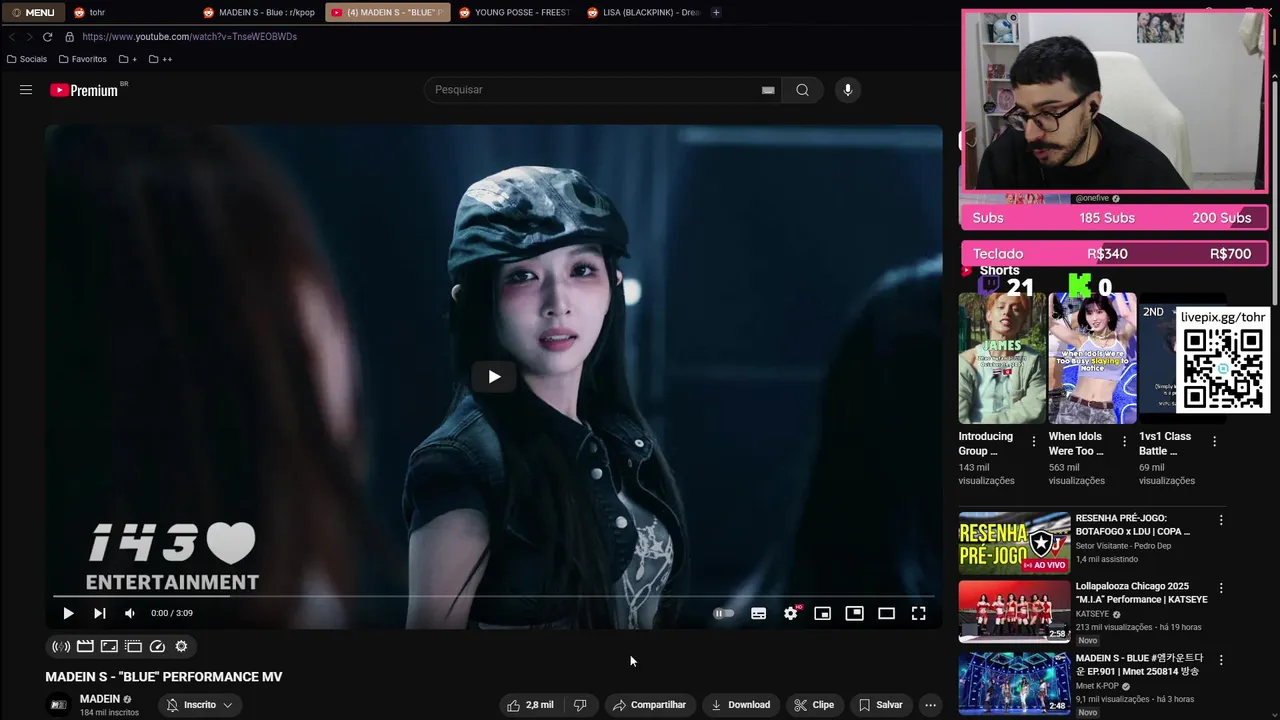
Task: Skip to the next video
Action: point(99,613)
